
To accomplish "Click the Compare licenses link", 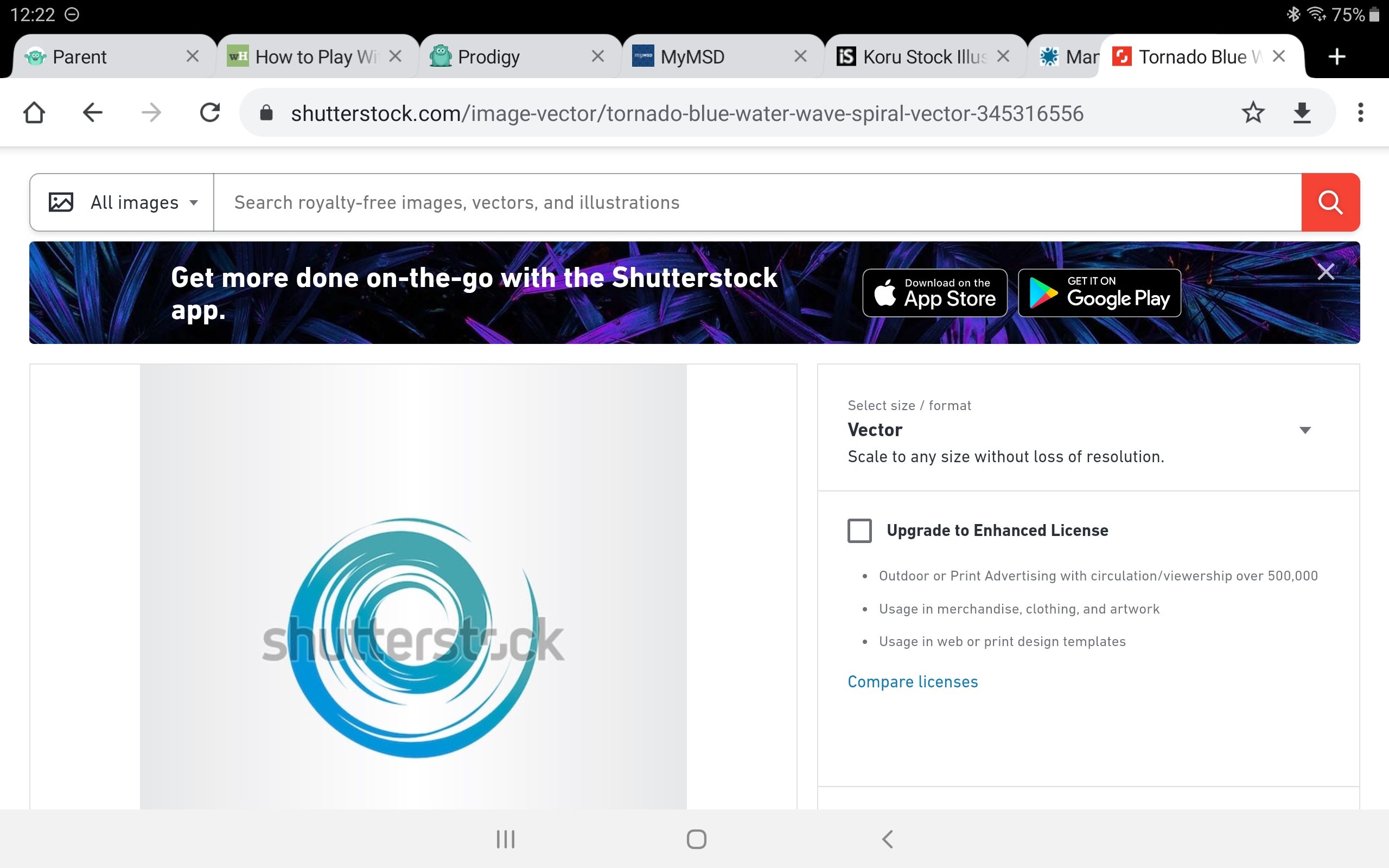I will (x=913, y=682).
